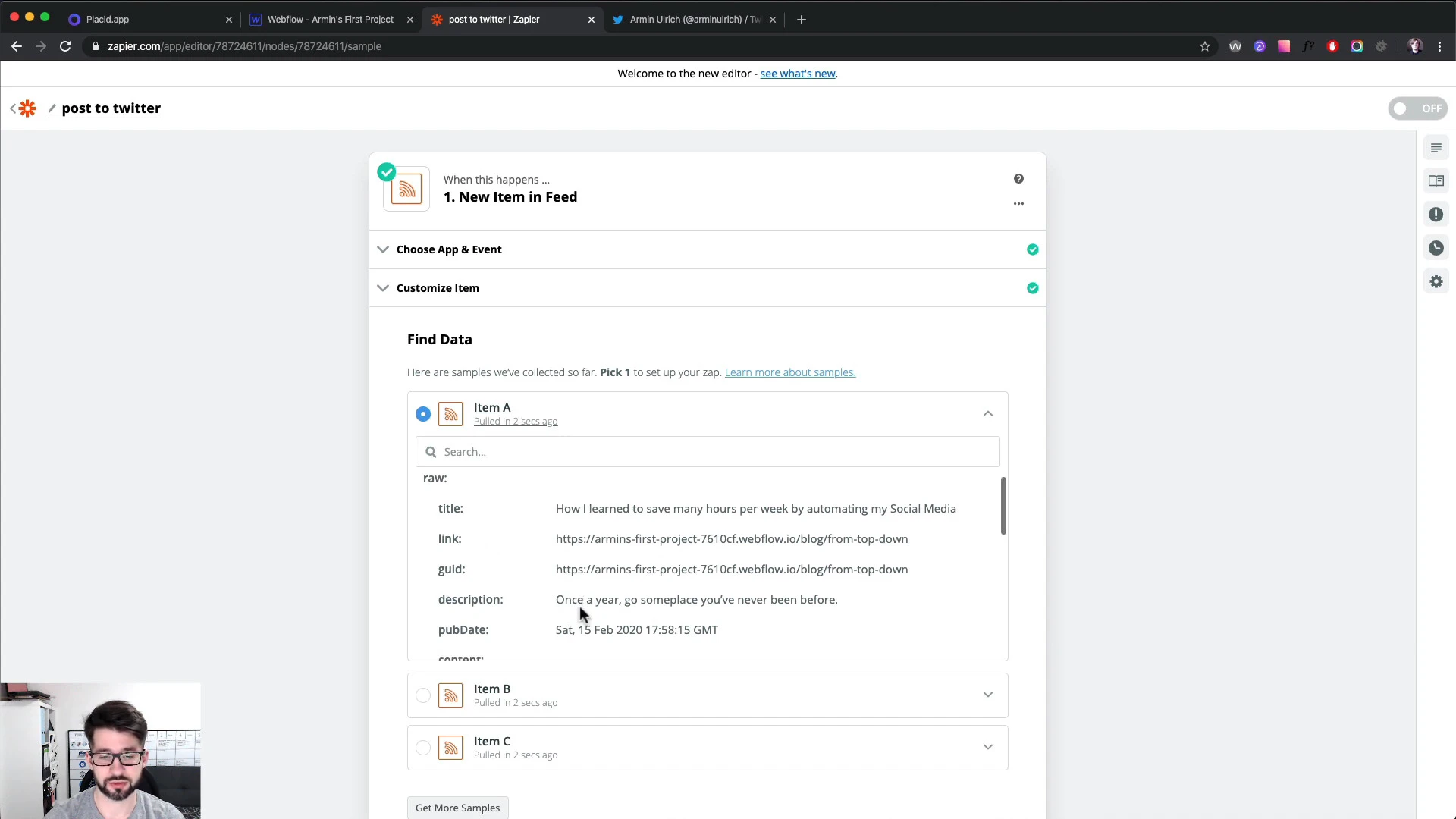
Task: Select the Item C radio button
Action: pyautogui.click(x=423, y=748)
